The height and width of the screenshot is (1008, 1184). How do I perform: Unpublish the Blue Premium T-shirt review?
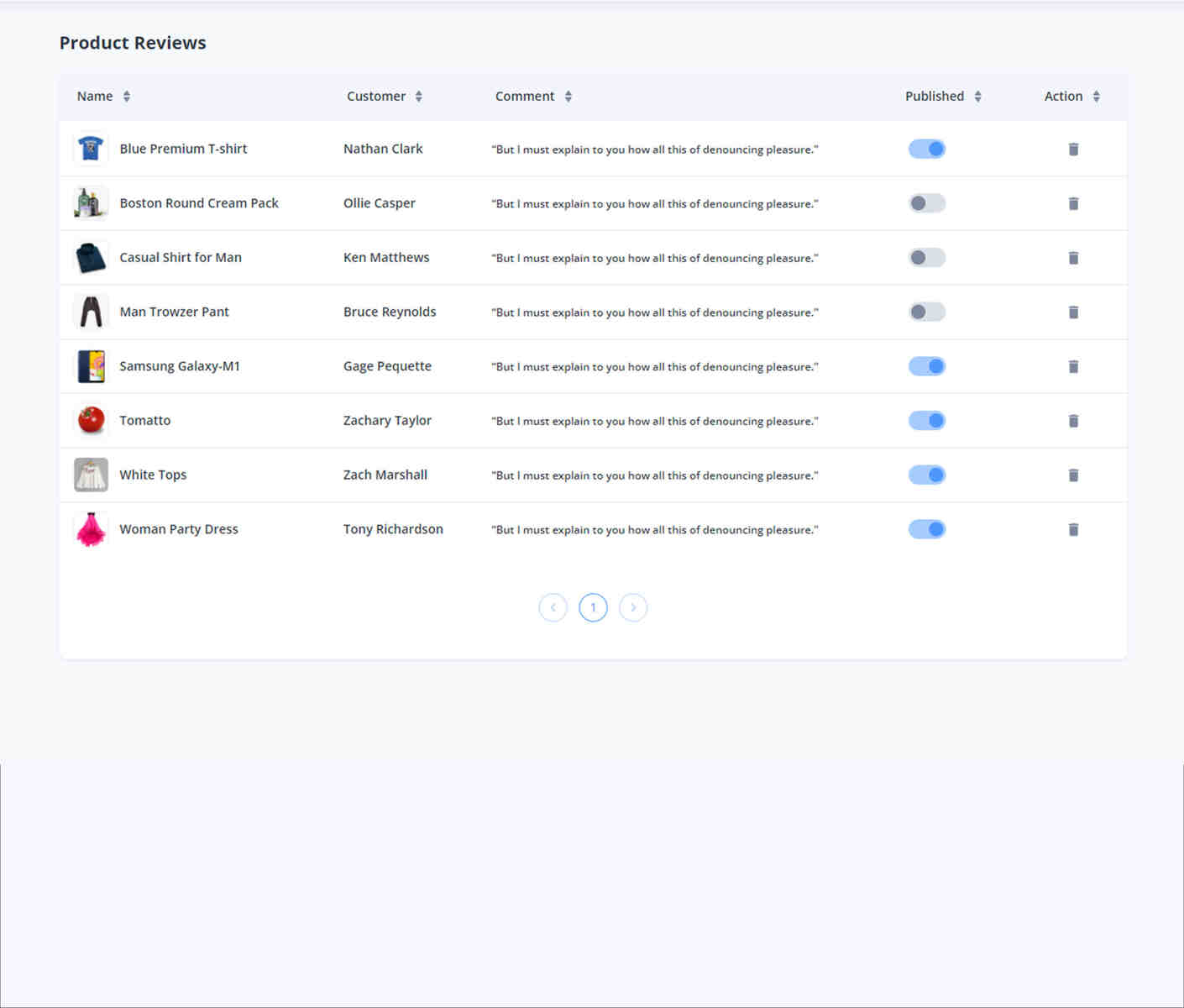tap(927, 149)
